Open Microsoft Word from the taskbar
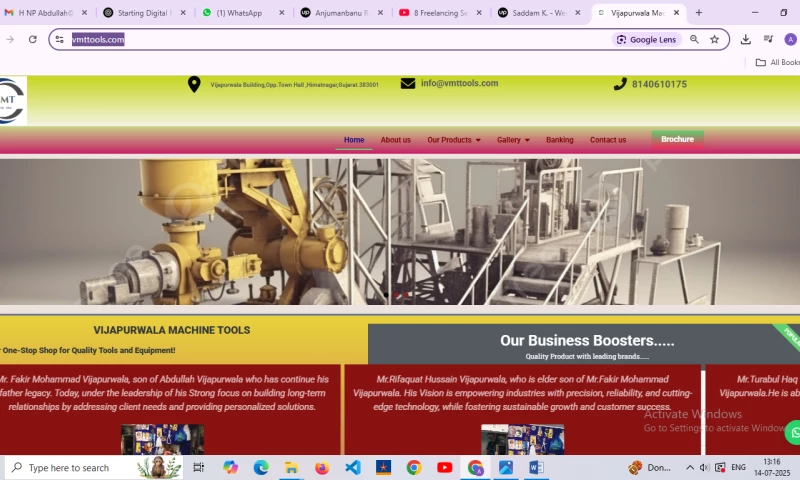This screenshot has width=800, height=480. (536, 467)
